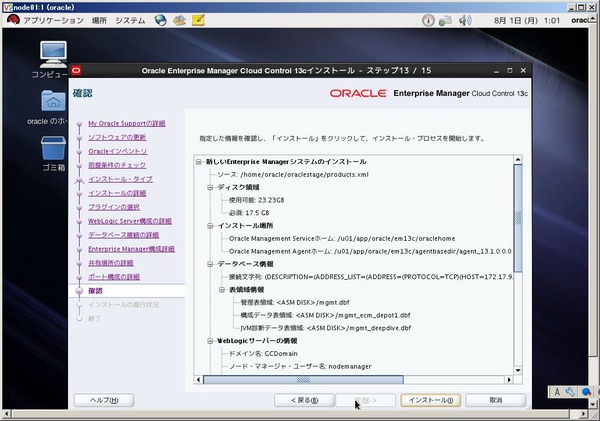Click the summary tree scroll right arrow
600x421 pixels.
click(x=509, y=380)
